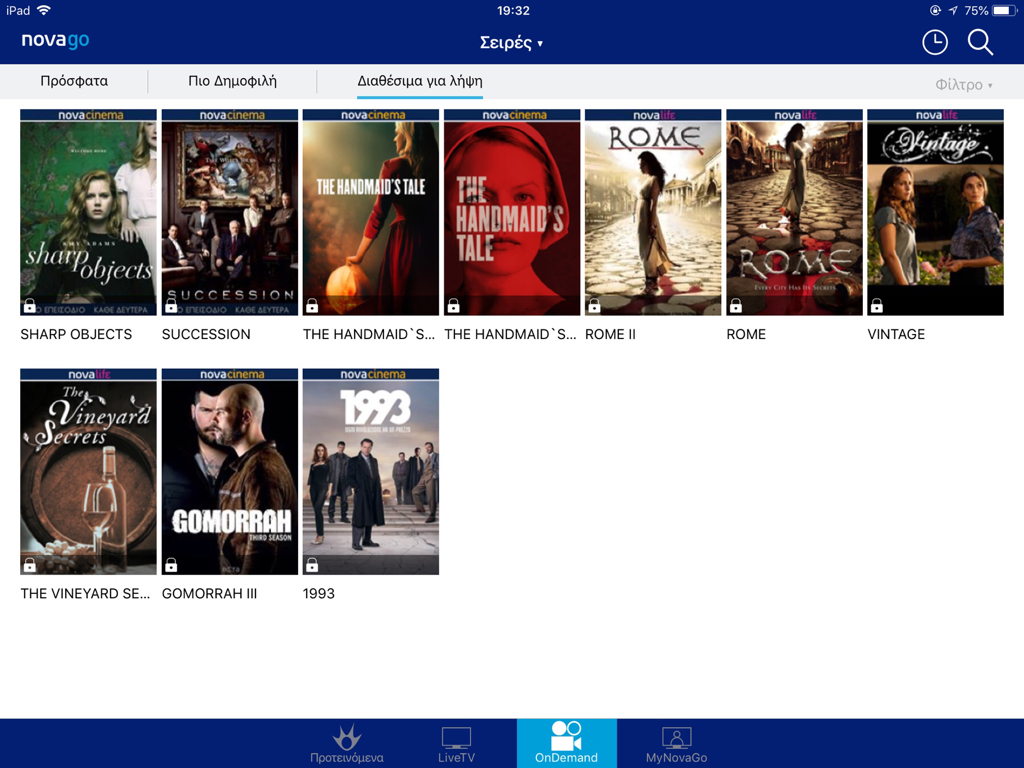Tap the lock icon on Rome II poster
The image size is (1024, 768).
[x=594, y=305]
